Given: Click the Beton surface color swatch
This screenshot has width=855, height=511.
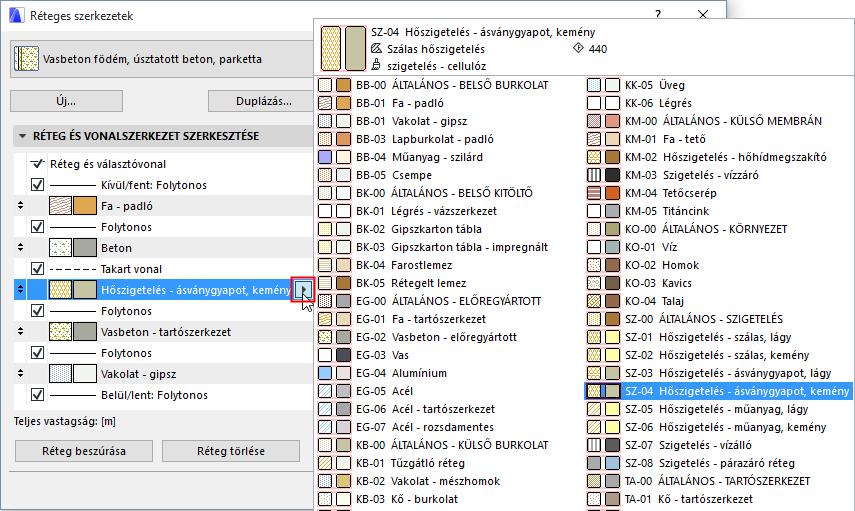Looking at the screenshot, I should click(x=85, y=248).
